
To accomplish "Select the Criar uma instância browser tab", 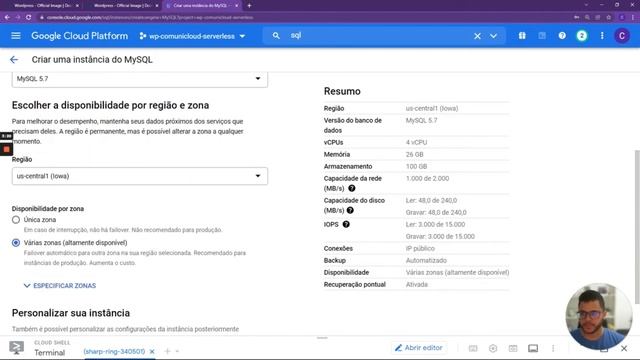I will click(x=202, y=6).
